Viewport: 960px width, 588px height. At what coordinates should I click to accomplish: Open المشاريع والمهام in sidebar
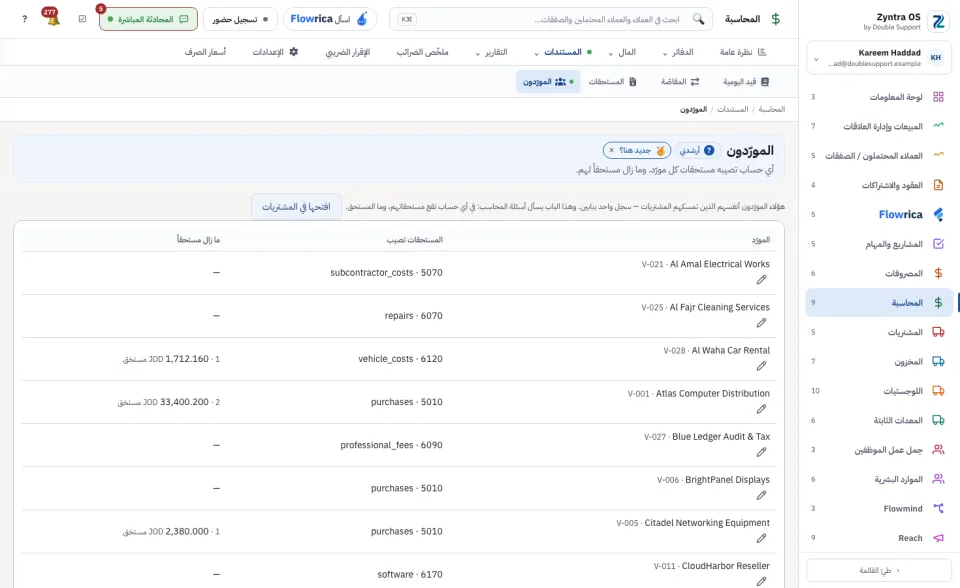point(879,244)
